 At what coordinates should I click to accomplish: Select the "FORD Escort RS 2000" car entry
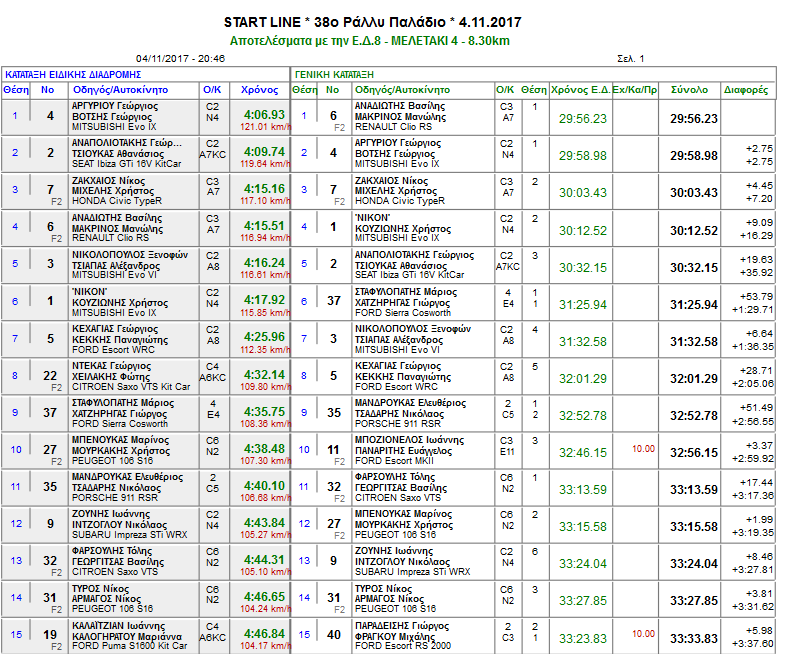(x=403, y=645)
